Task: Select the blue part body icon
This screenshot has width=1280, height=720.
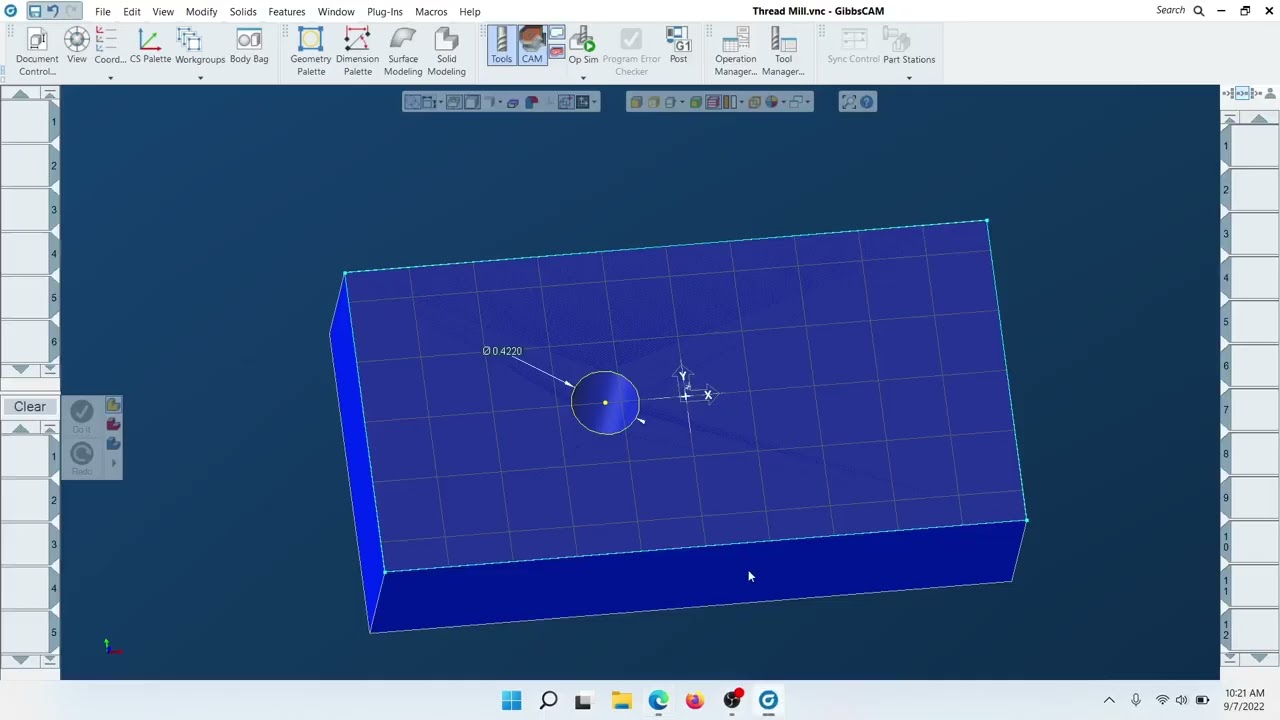Action: point(113,444)
